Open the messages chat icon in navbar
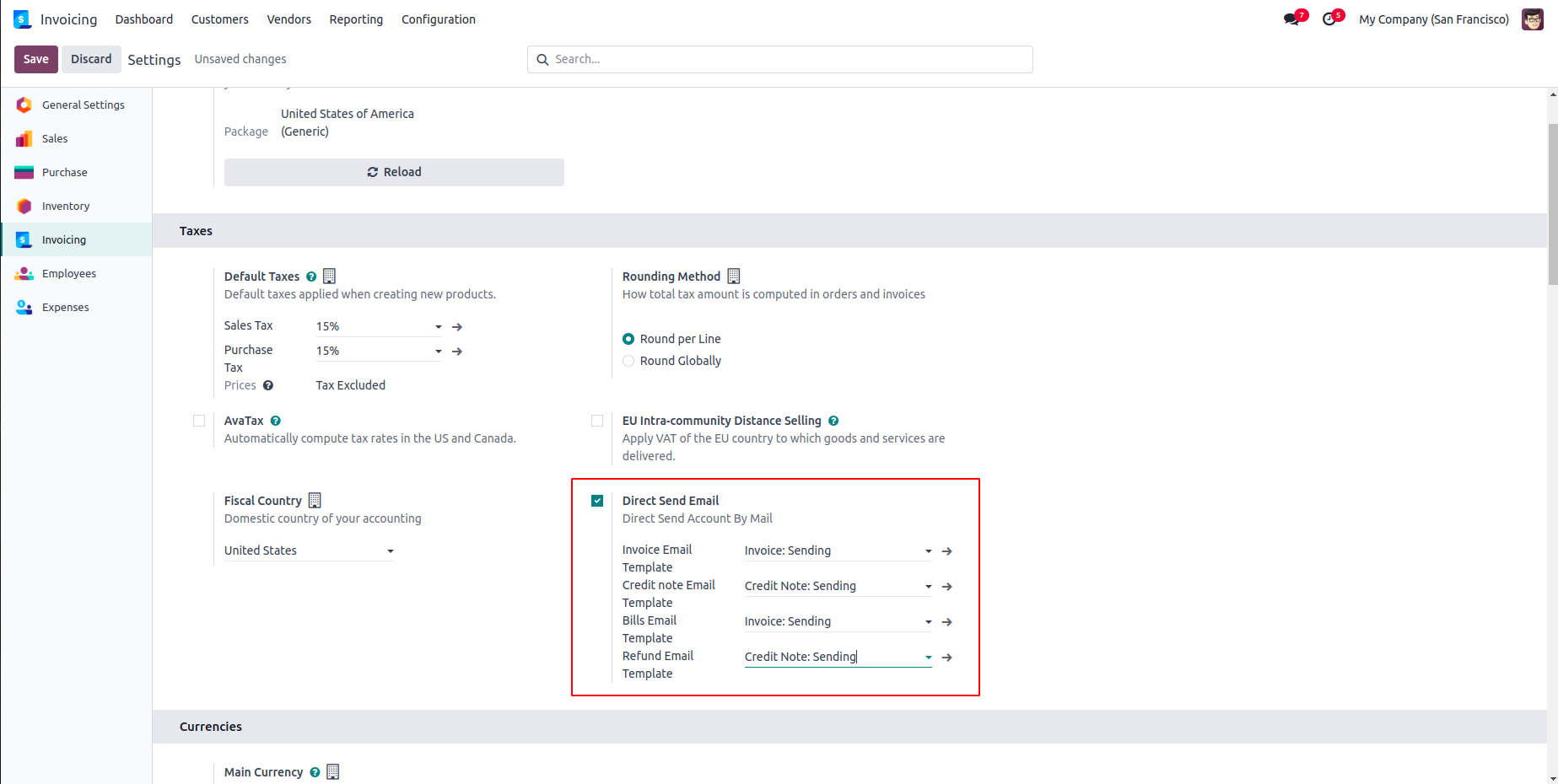This screenshot has height=784, width=1558. click(1291, 19)
